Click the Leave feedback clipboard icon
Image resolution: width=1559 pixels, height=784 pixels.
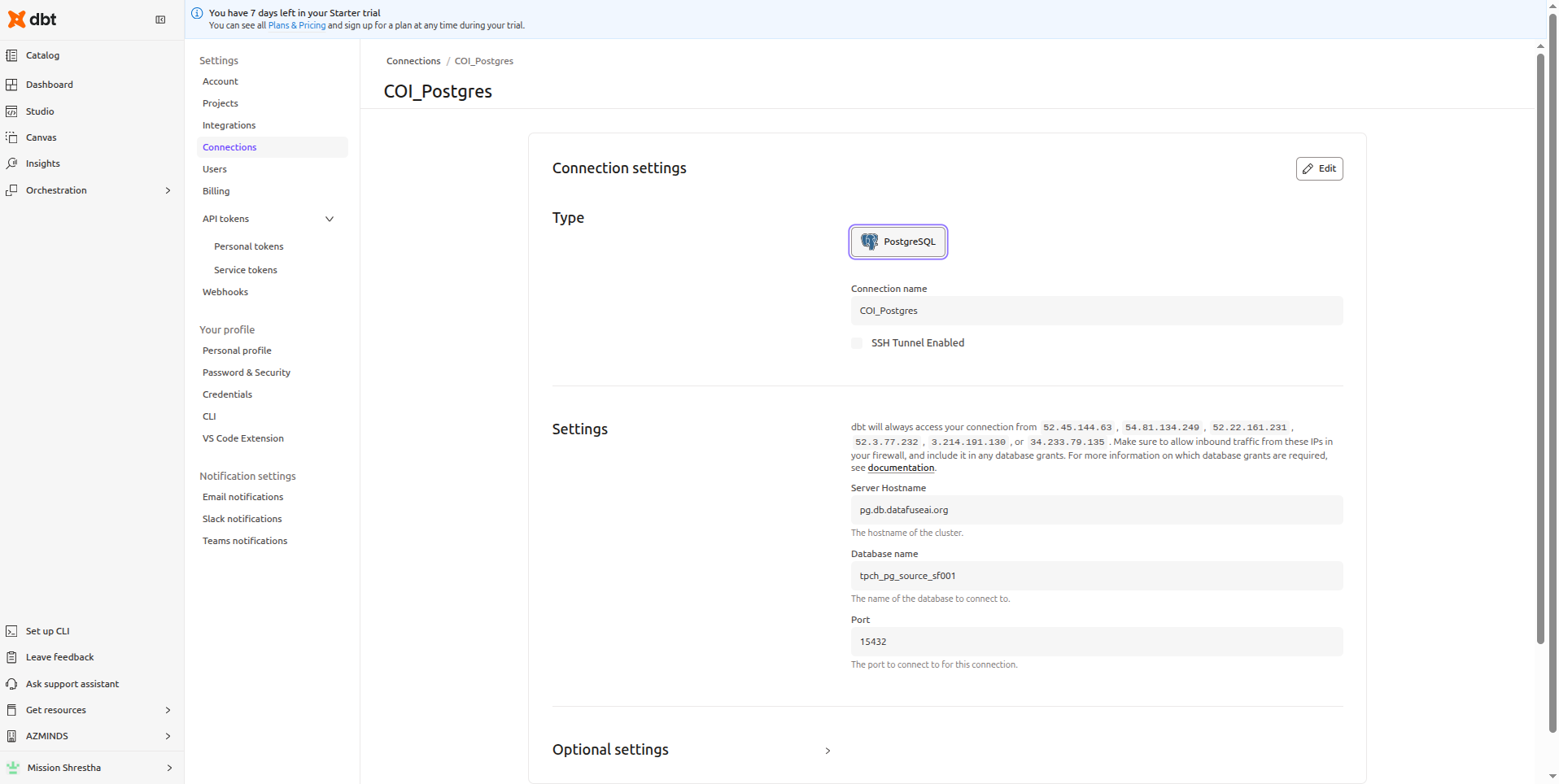click(11, 657)
